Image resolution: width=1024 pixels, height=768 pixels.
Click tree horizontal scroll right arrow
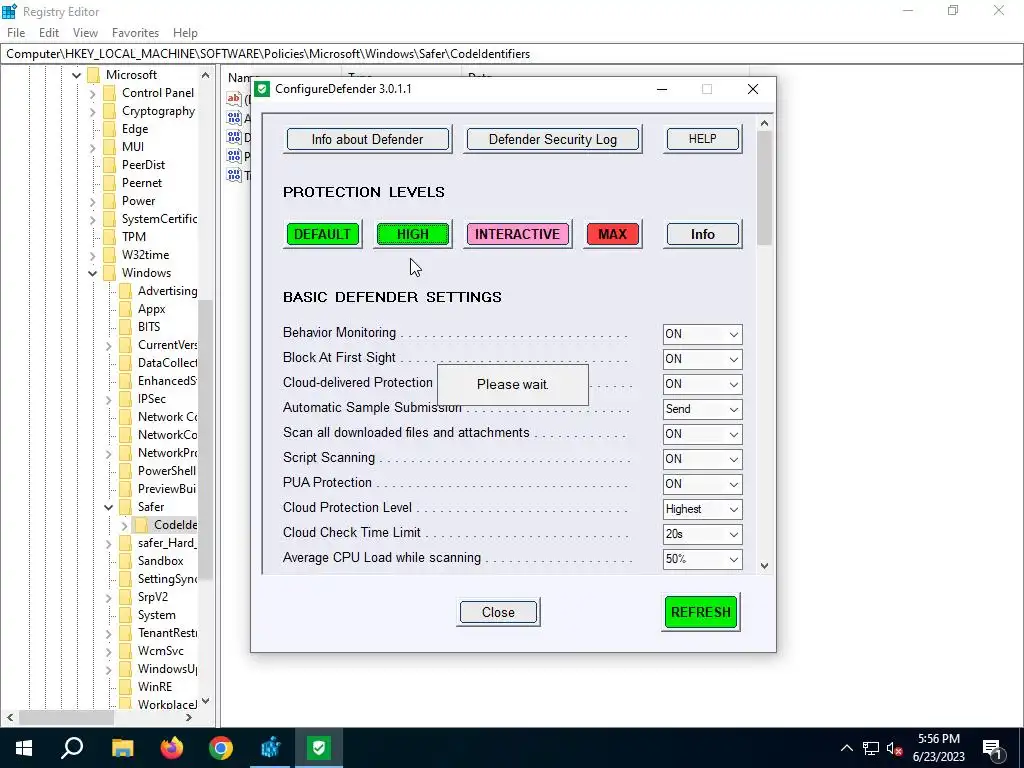coord(189,718)
